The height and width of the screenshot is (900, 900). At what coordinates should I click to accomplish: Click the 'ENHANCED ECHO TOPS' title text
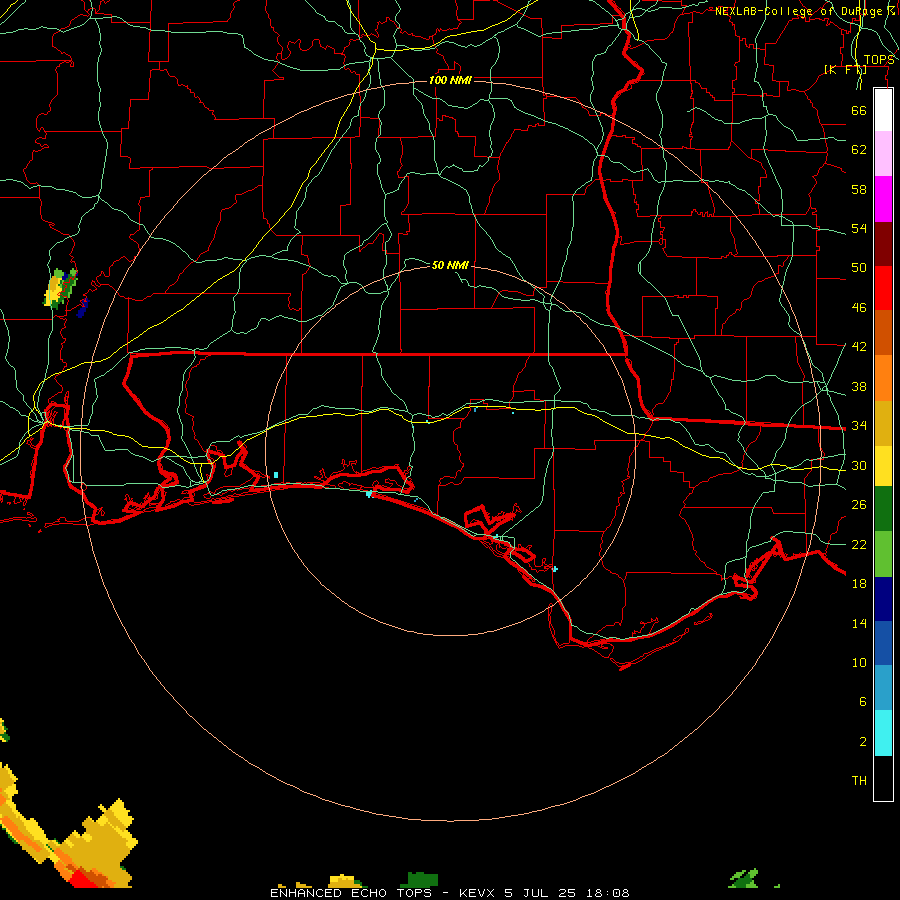351,893
